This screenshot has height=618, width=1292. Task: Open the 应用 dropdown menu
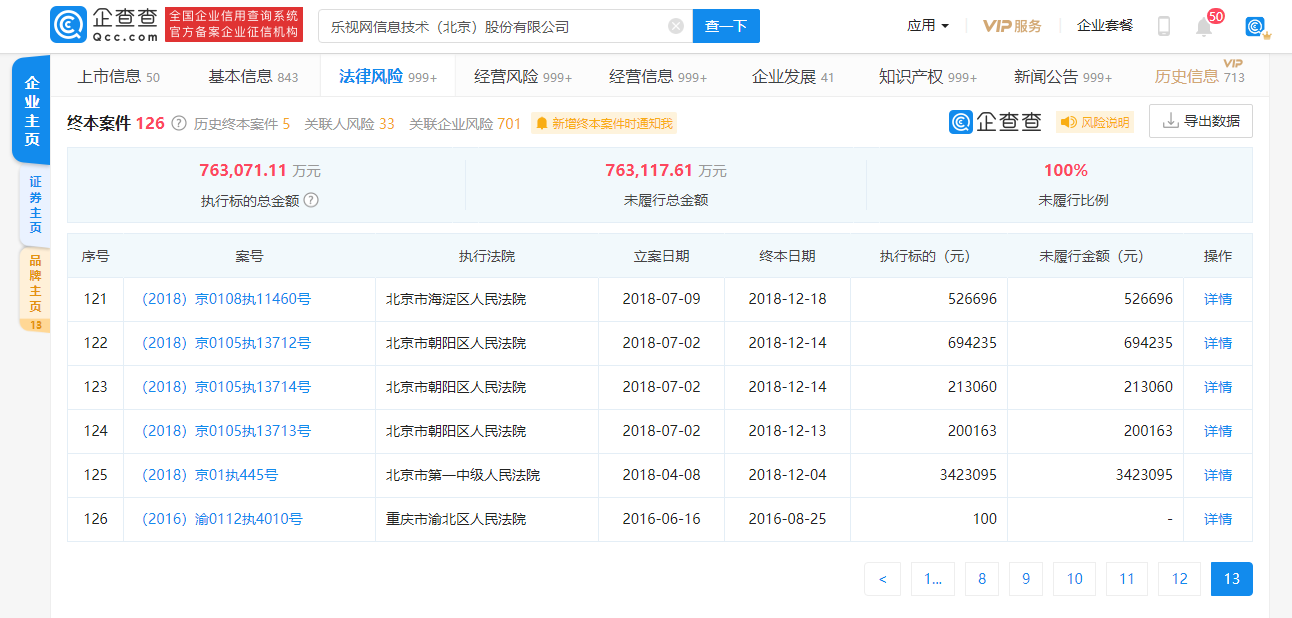924,25
